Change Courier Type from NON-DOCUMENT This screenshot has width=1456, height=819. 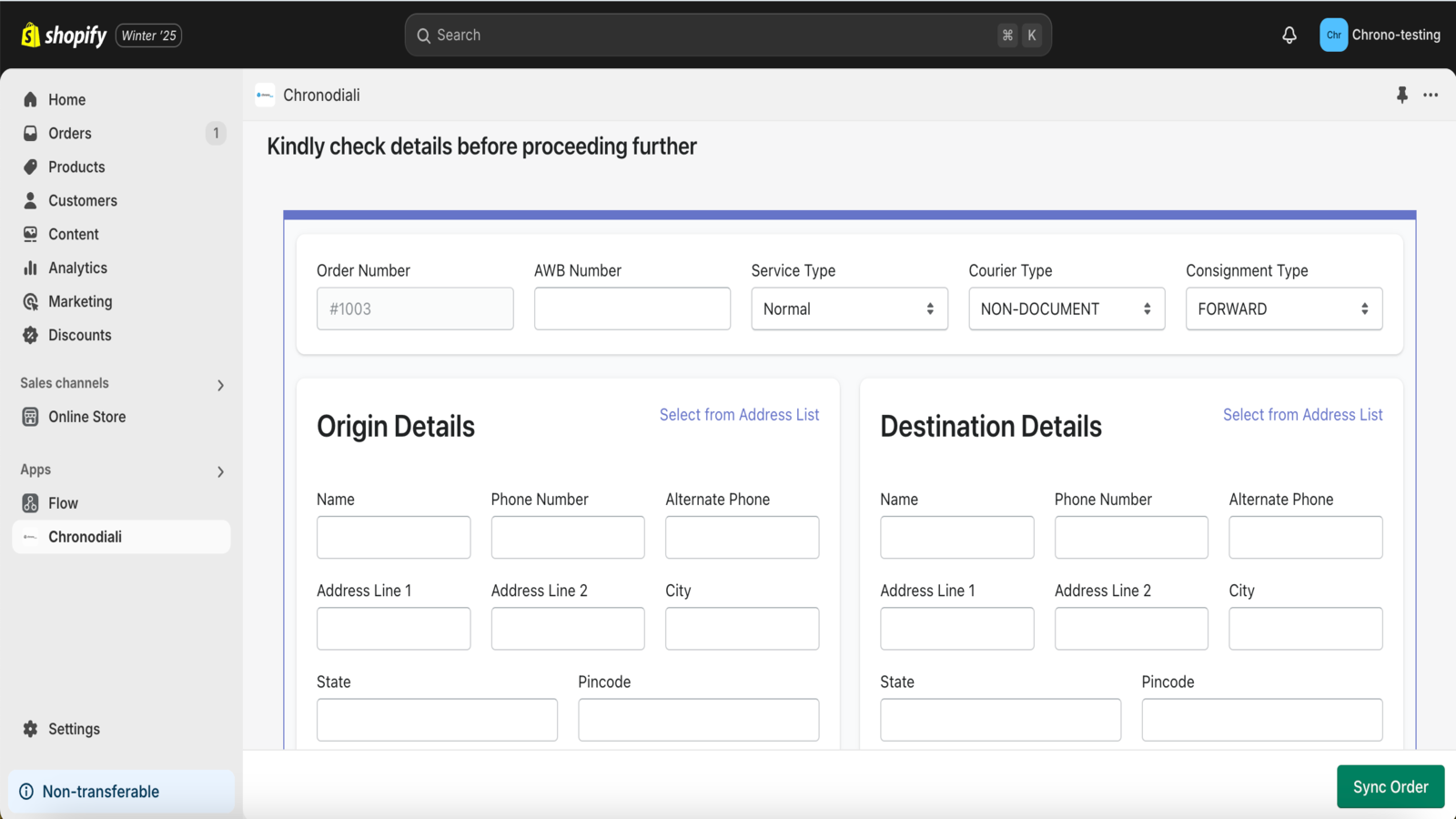pos(1066,308)
